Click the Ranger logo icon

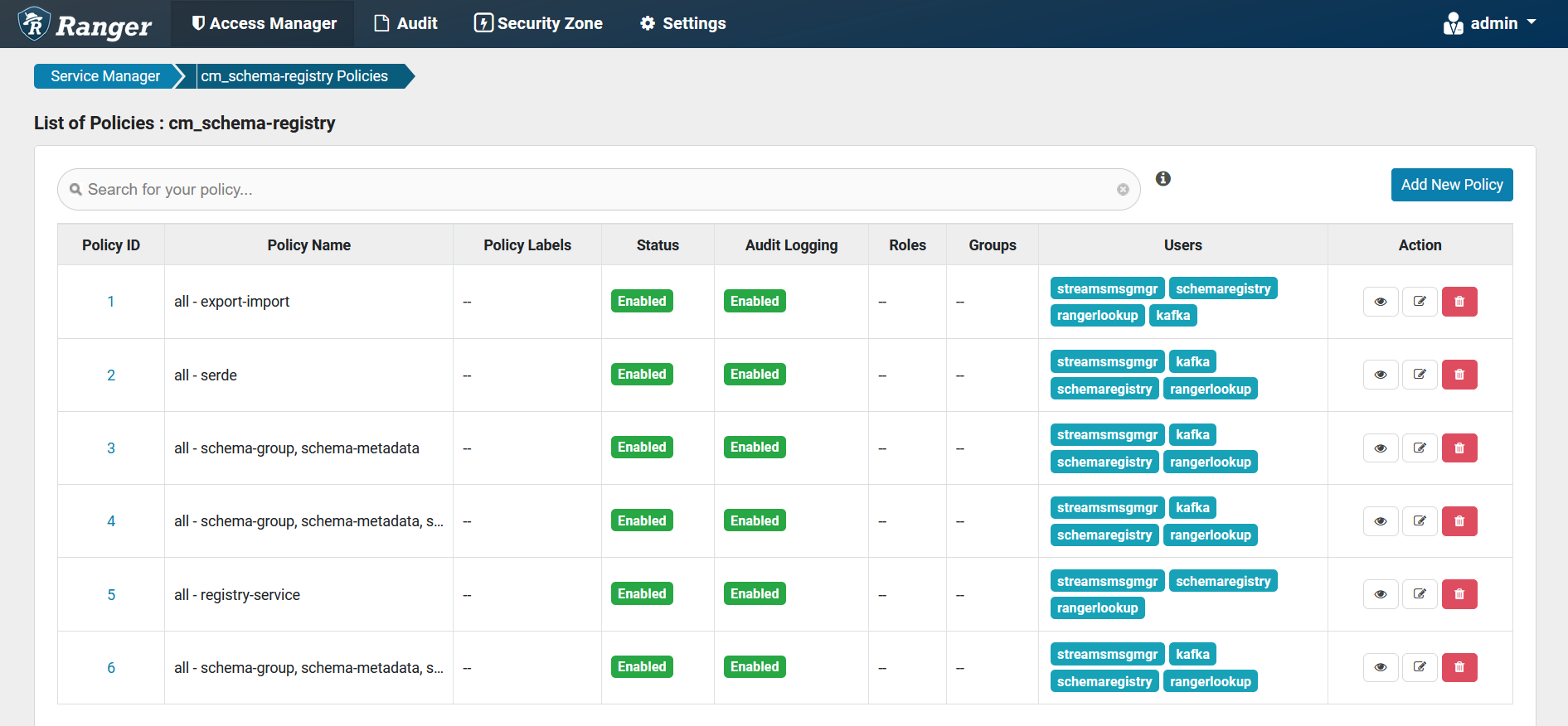pos(34,24)
